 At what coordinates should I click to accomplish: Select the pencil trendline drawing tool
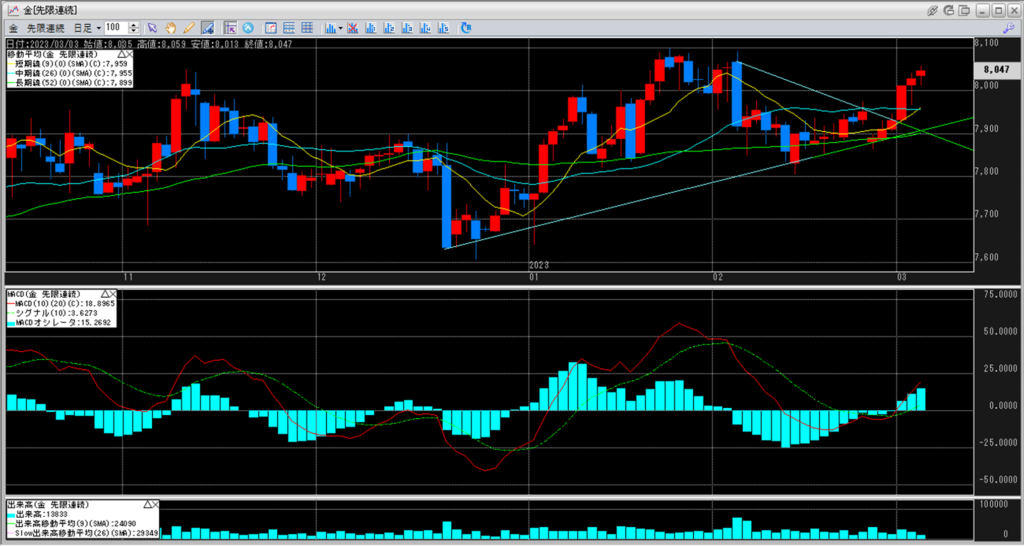click(189, 27)
